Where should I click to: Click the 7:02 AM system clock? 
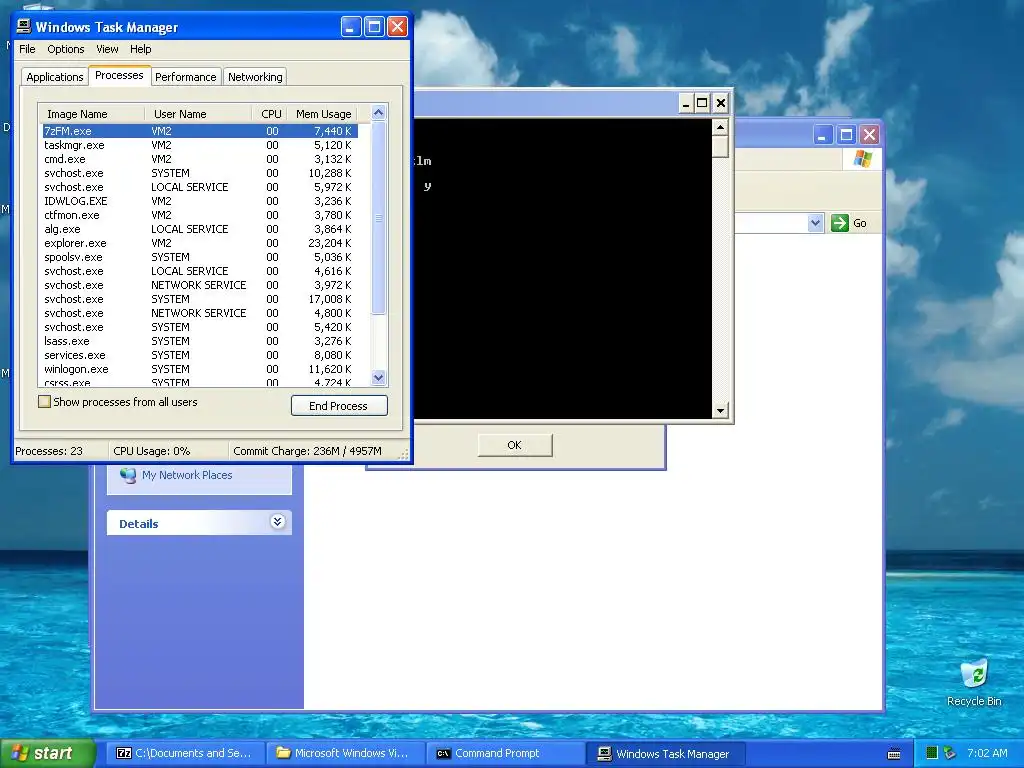point(987,753)
